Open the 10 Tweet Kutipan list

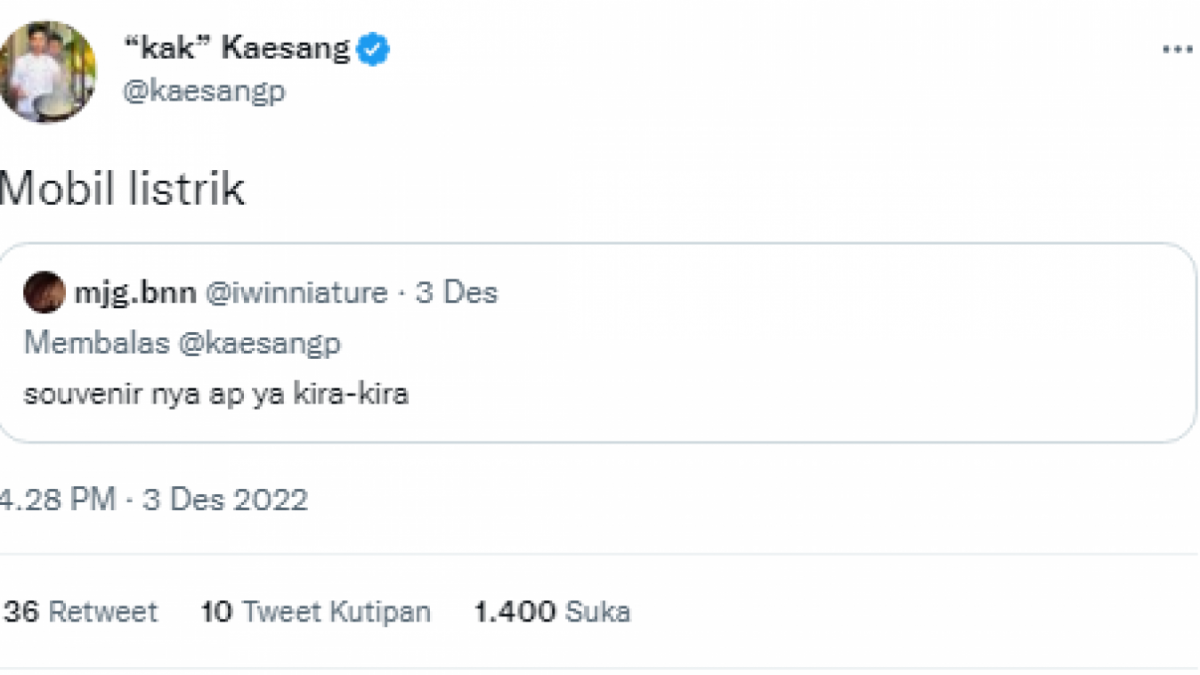[x=315, y=611]
